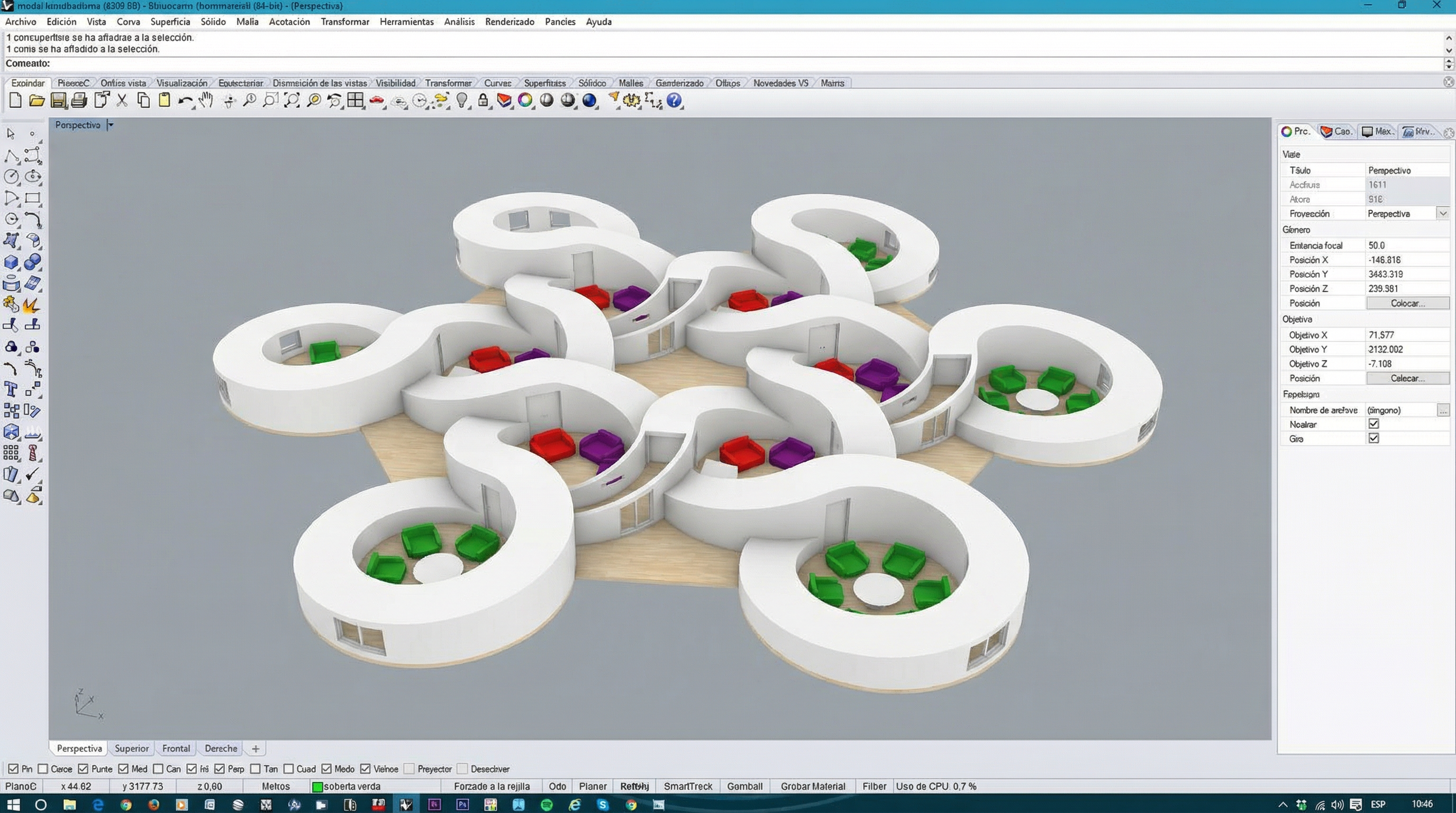Uncheck the Gira checkbox
This screenshot has height=813, width=1456.
[x=1373, y=438]
